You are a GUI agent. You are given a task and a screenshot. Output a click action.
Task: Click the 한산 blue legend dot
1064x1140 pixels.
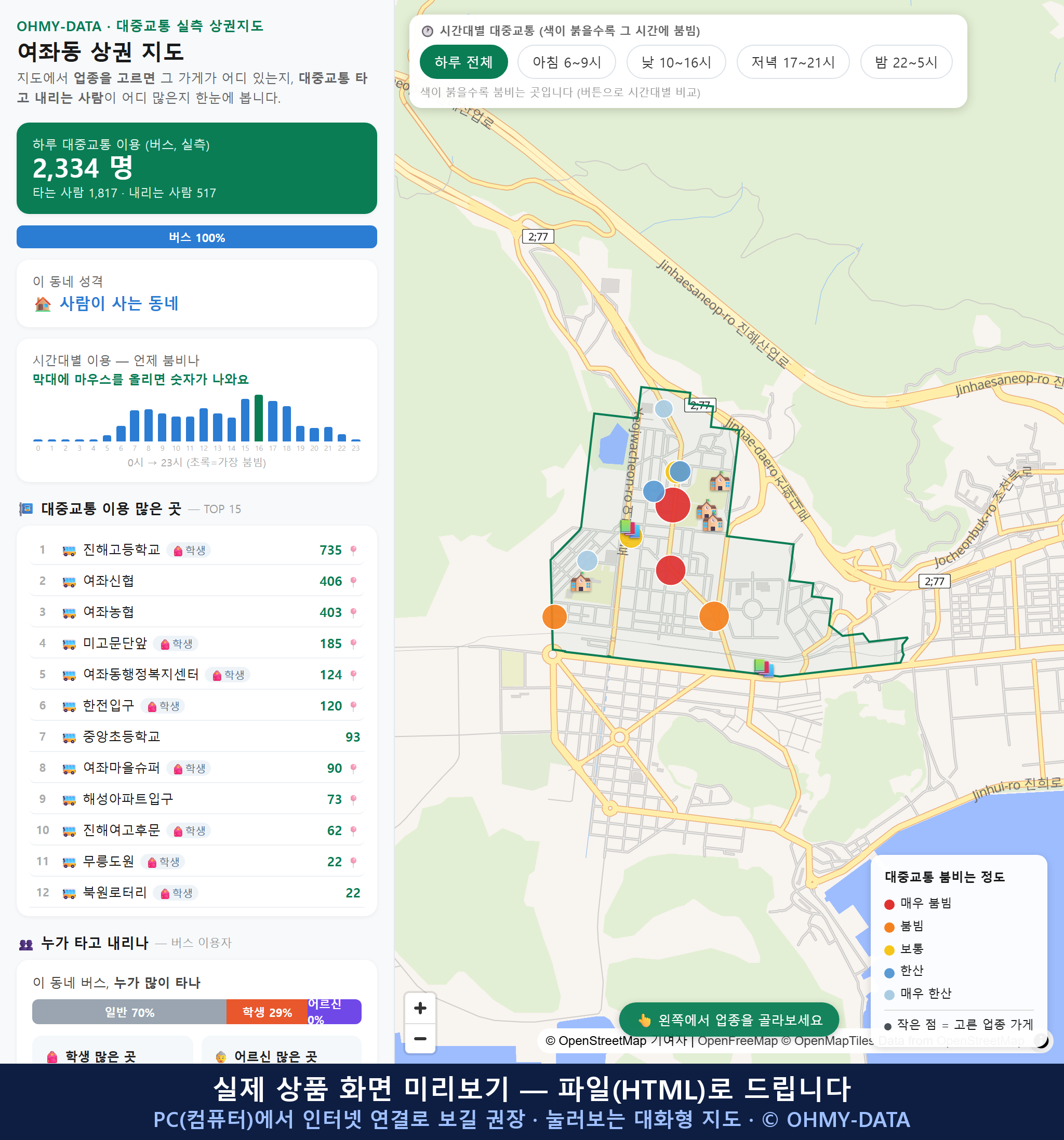(x=889, y=973)
